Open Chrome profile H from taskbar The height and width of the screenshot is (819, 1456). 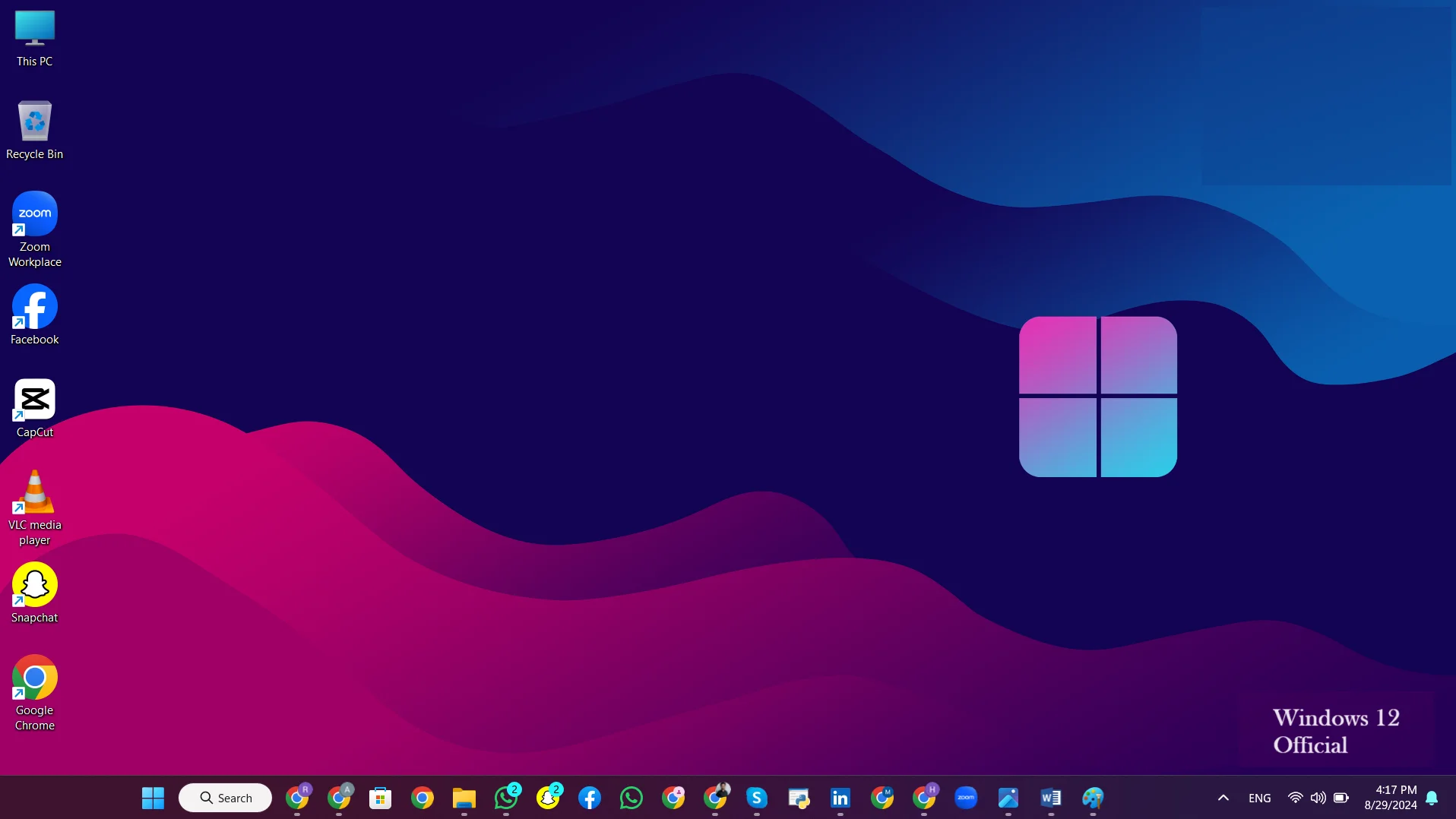click(x=925, y=797)
